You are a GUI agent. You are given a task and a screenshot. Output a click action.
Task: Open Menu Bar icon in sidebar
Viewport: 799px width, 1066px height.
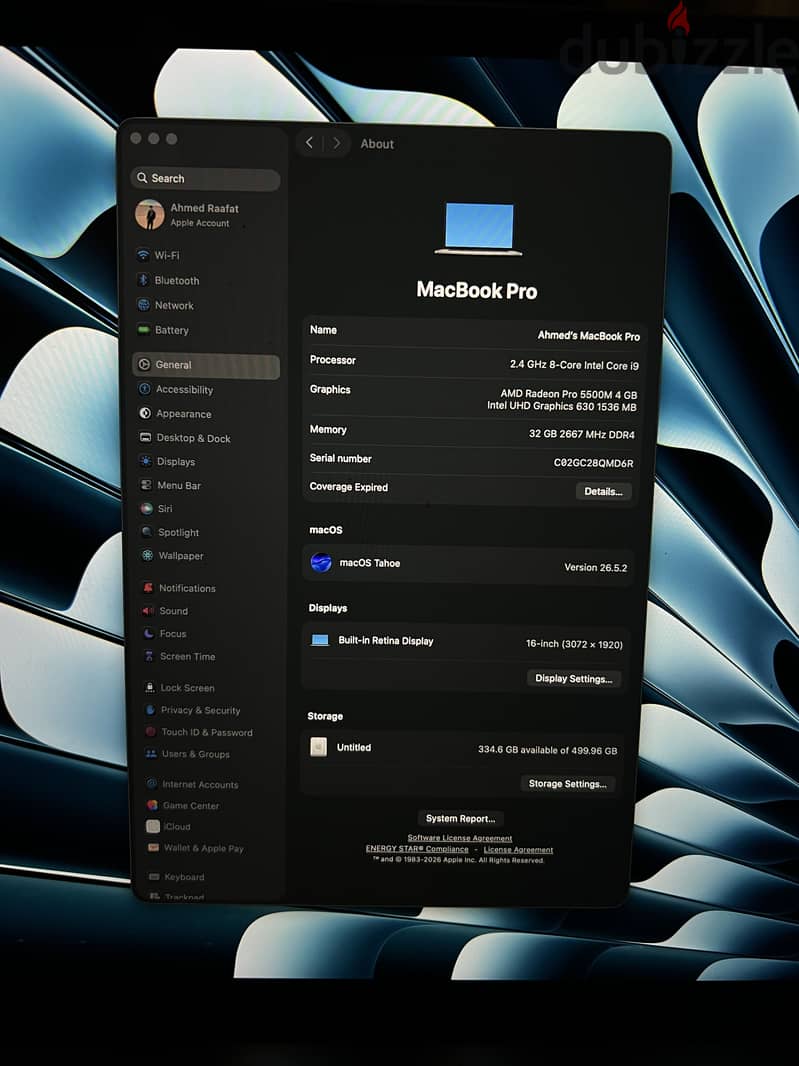(146, 485)
